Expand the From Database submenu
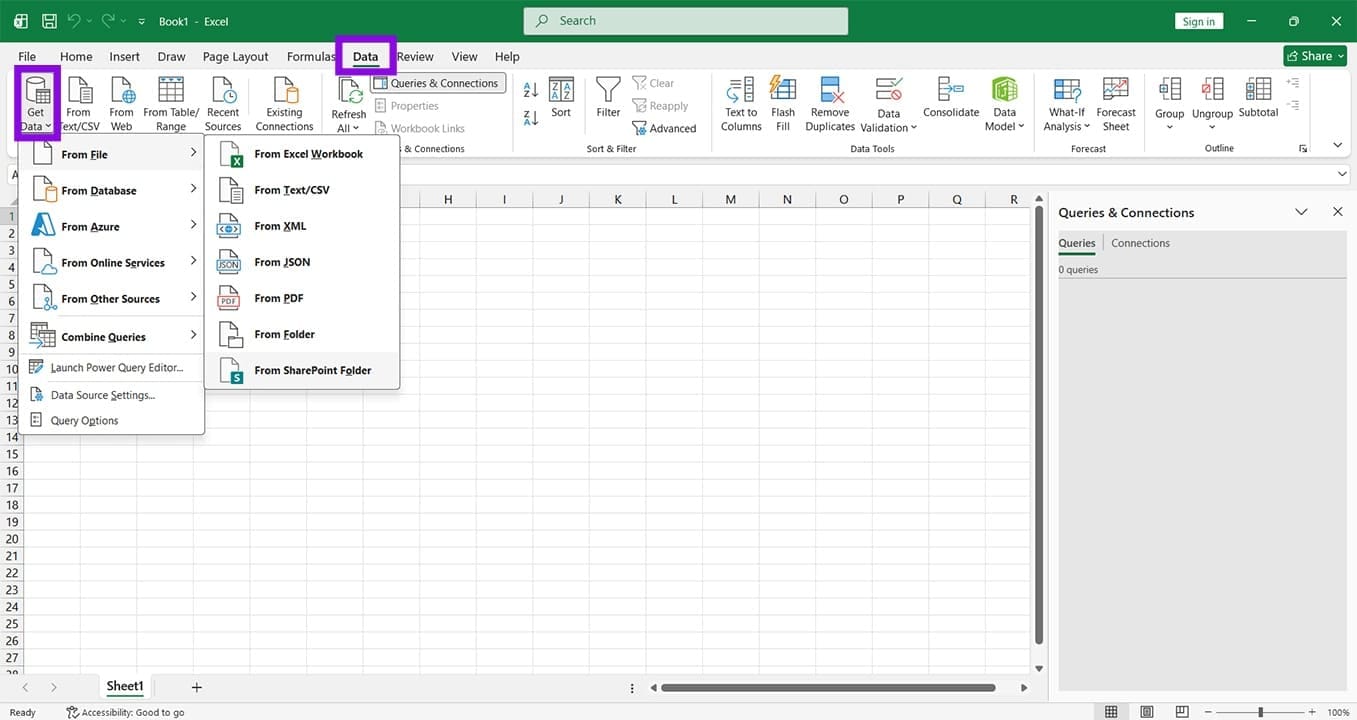The width and height of the screenshot is (1357, 720). [112, 190]
